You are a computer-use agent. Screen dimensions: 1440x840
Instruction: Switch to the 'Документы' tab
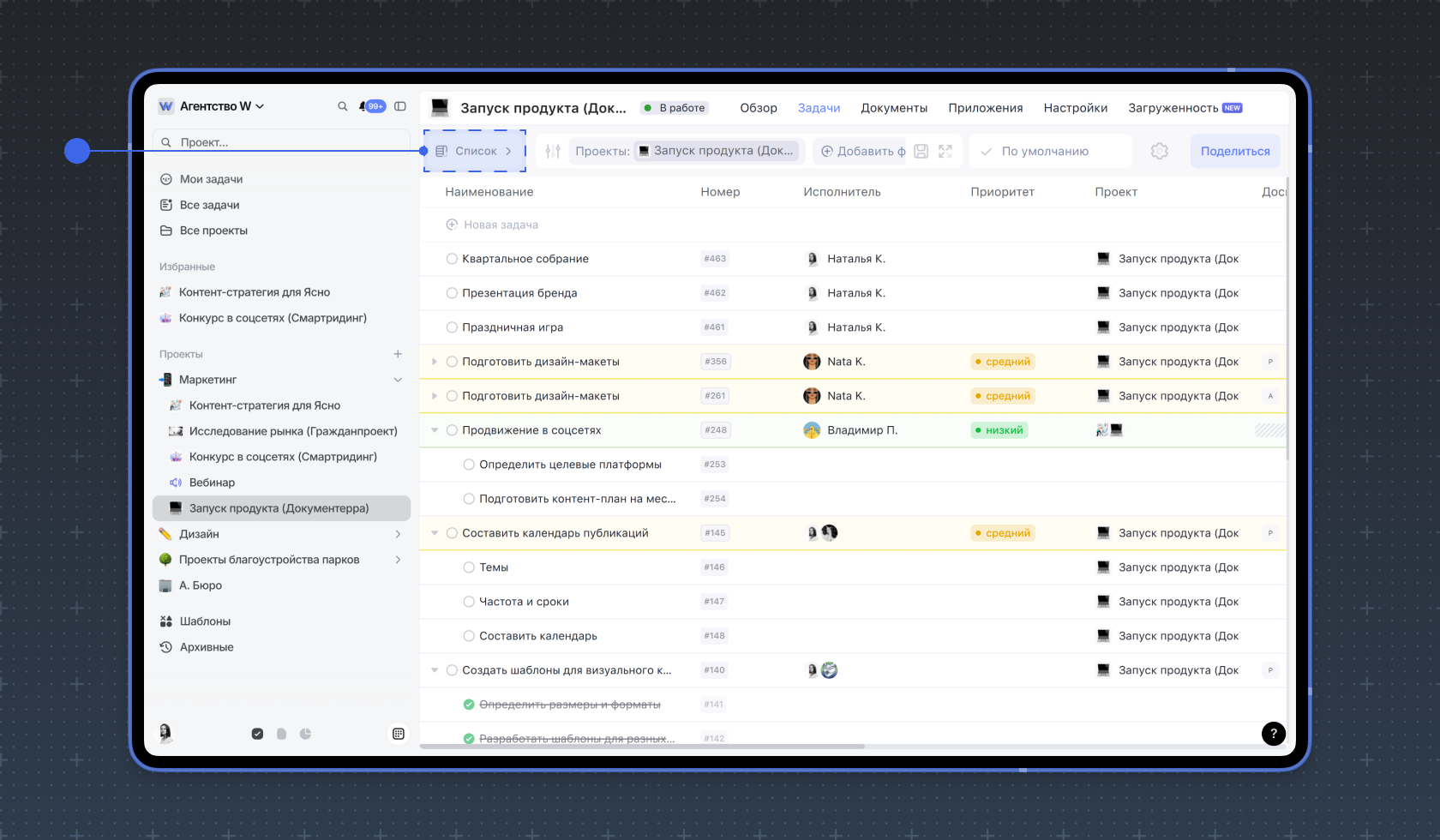click(x=894, y=108)
